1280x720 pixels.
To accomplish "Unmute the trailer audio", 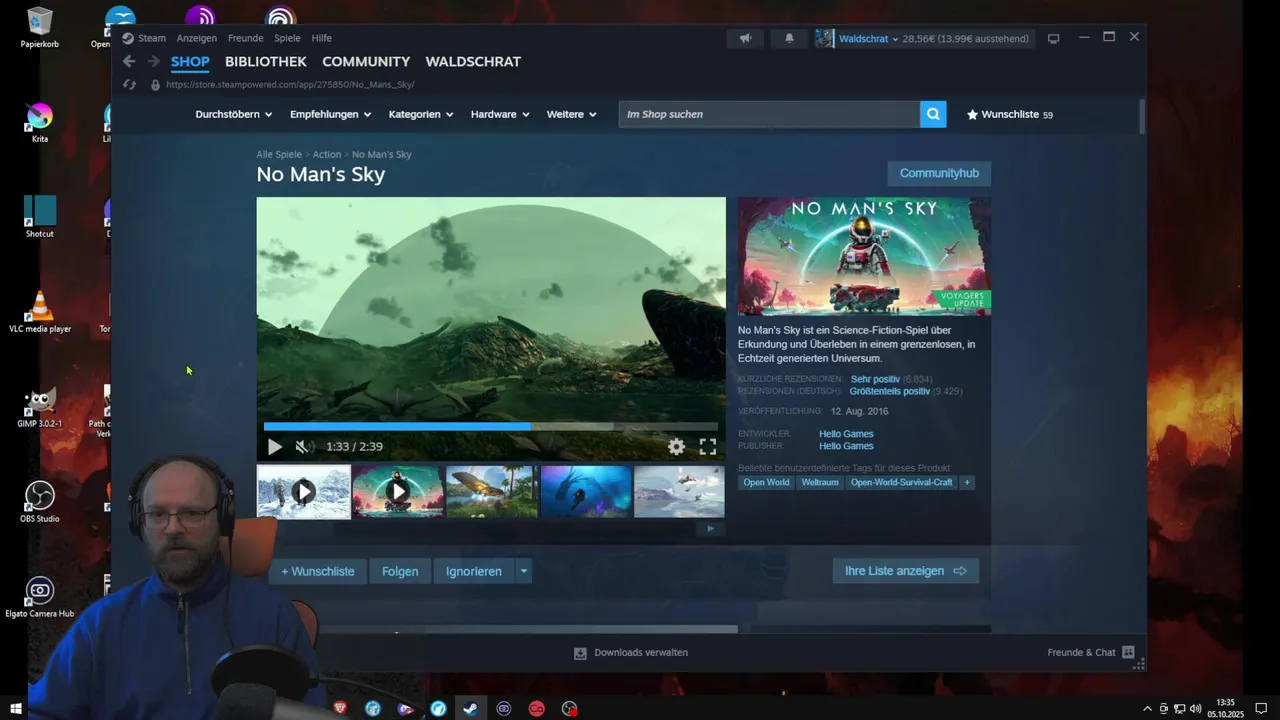I will point(304,447).
